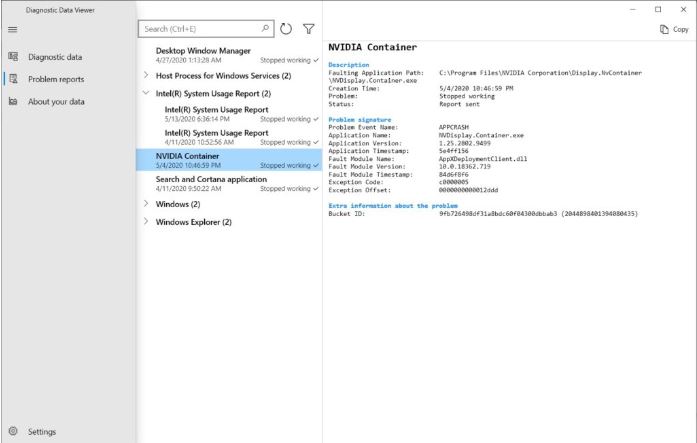Open the filter options funnel

pyautogui.click(x=308, y=29)
